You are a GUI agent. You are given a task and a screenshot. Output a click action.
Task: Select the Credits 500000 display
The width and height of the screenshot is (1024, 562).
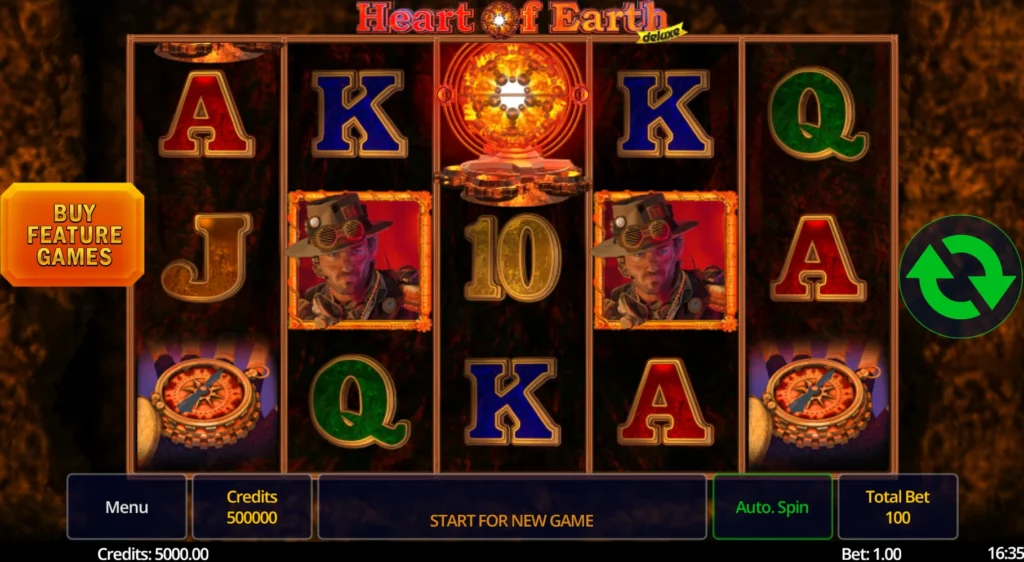tap(251, 507)
